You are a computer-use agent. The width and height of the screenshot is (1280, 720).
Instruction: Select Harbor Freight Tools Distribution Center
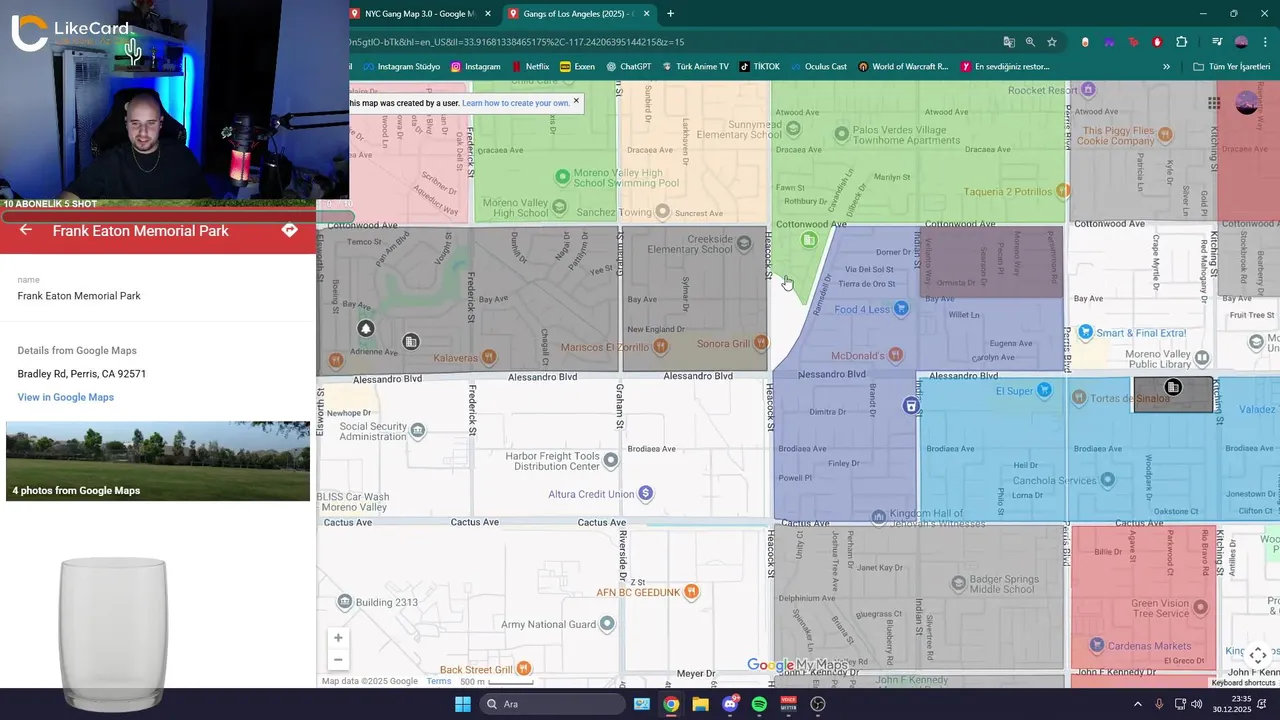[x=561, y=461]
